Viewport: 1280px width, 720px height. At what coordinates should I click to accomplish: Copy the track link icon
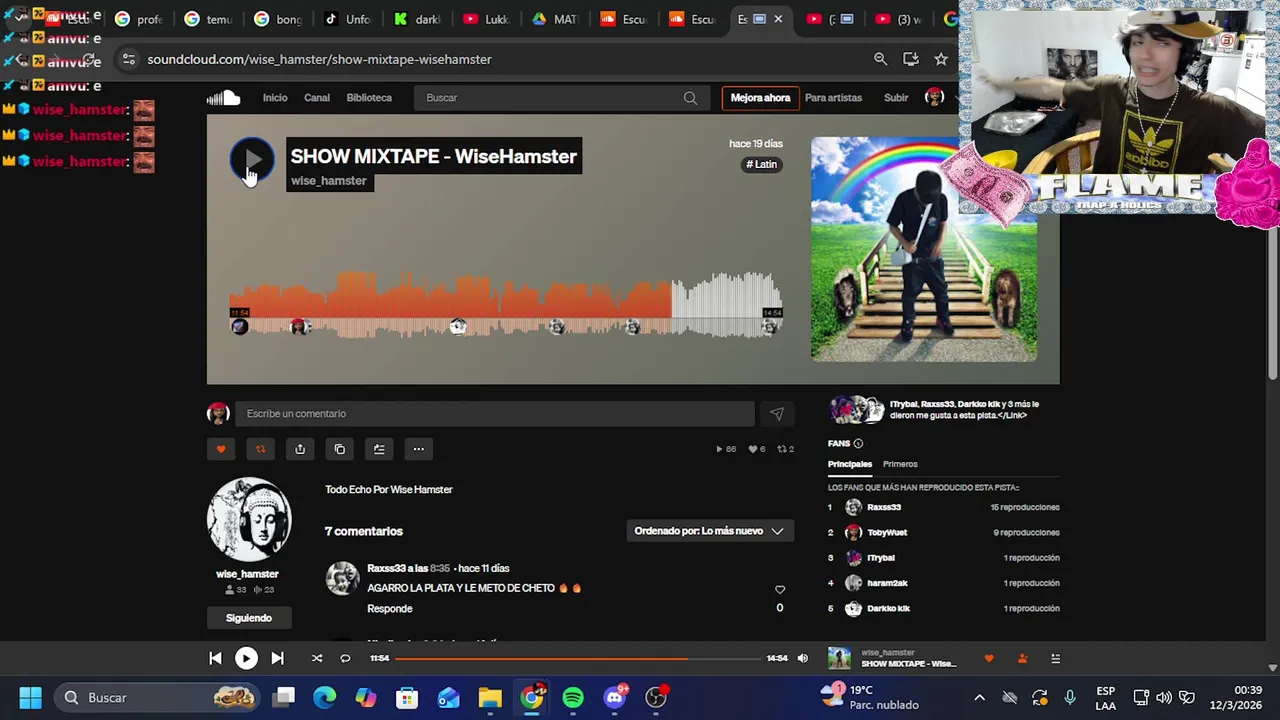340,449
